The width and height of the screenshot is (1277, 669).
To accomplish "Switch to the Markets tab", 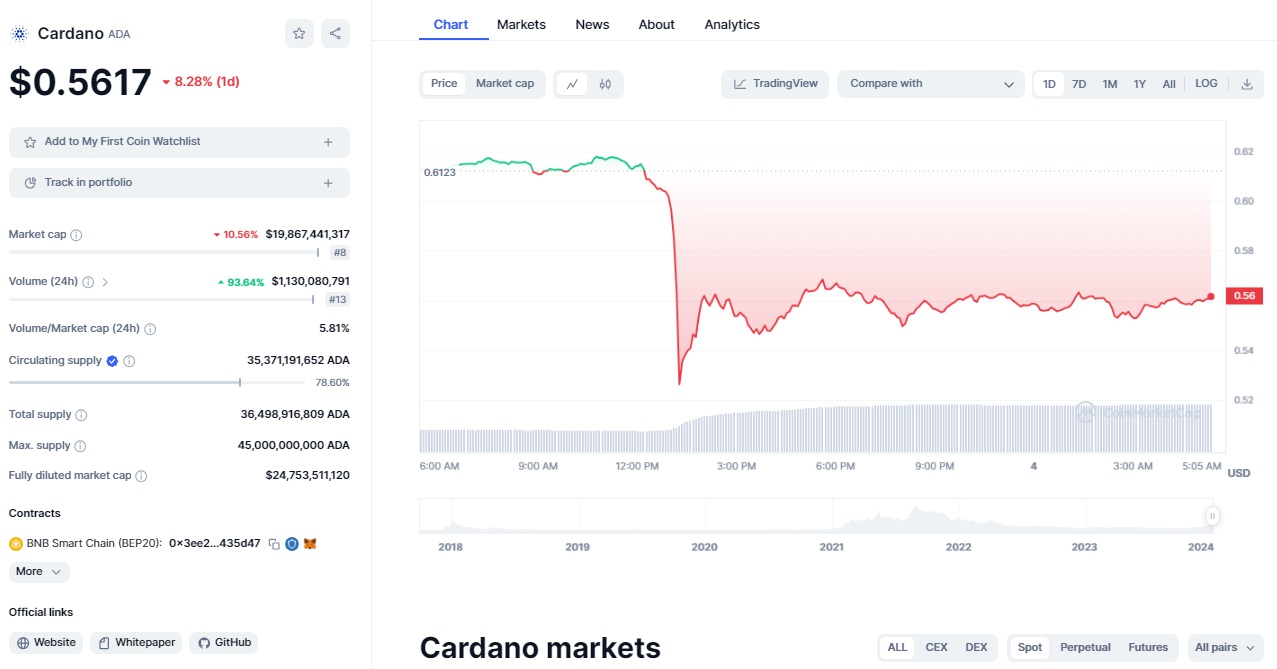I will (x=521, y=24).
